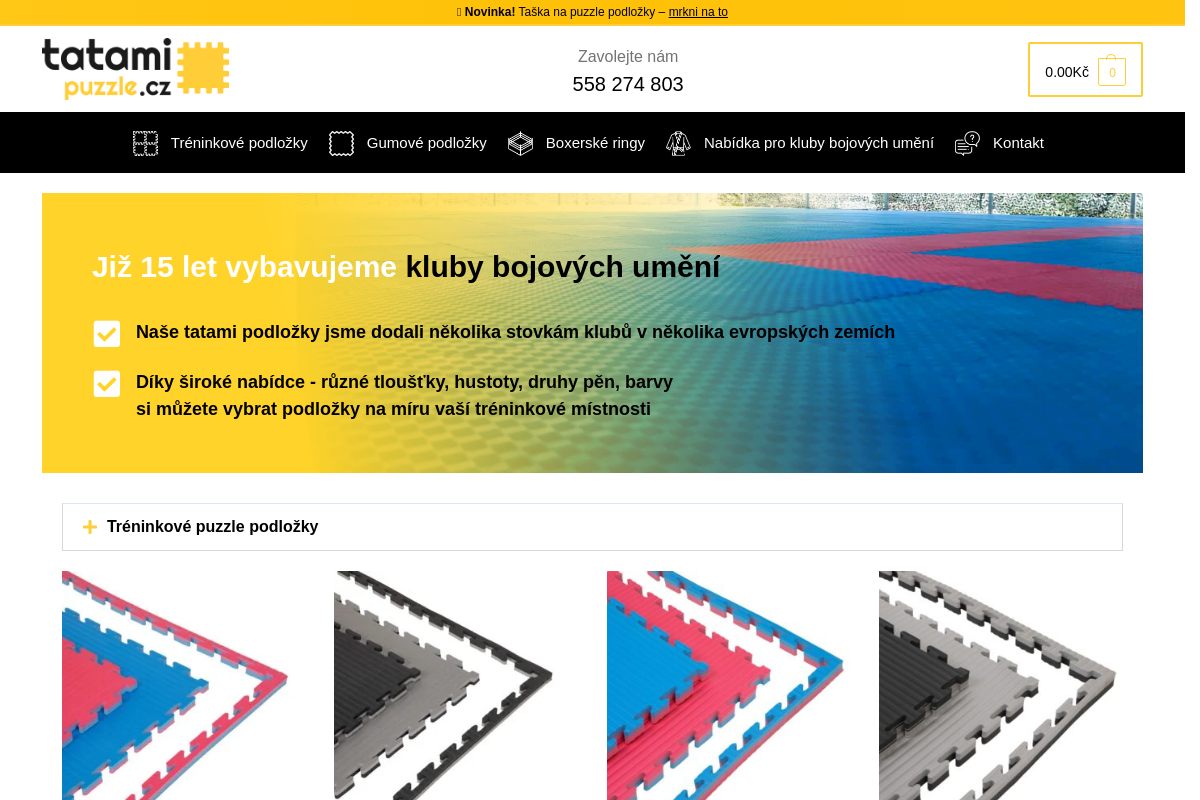Open the red-blue puzzle mat product image
Viewport: 1200px width, 800px height.
[x=175, y=685]
